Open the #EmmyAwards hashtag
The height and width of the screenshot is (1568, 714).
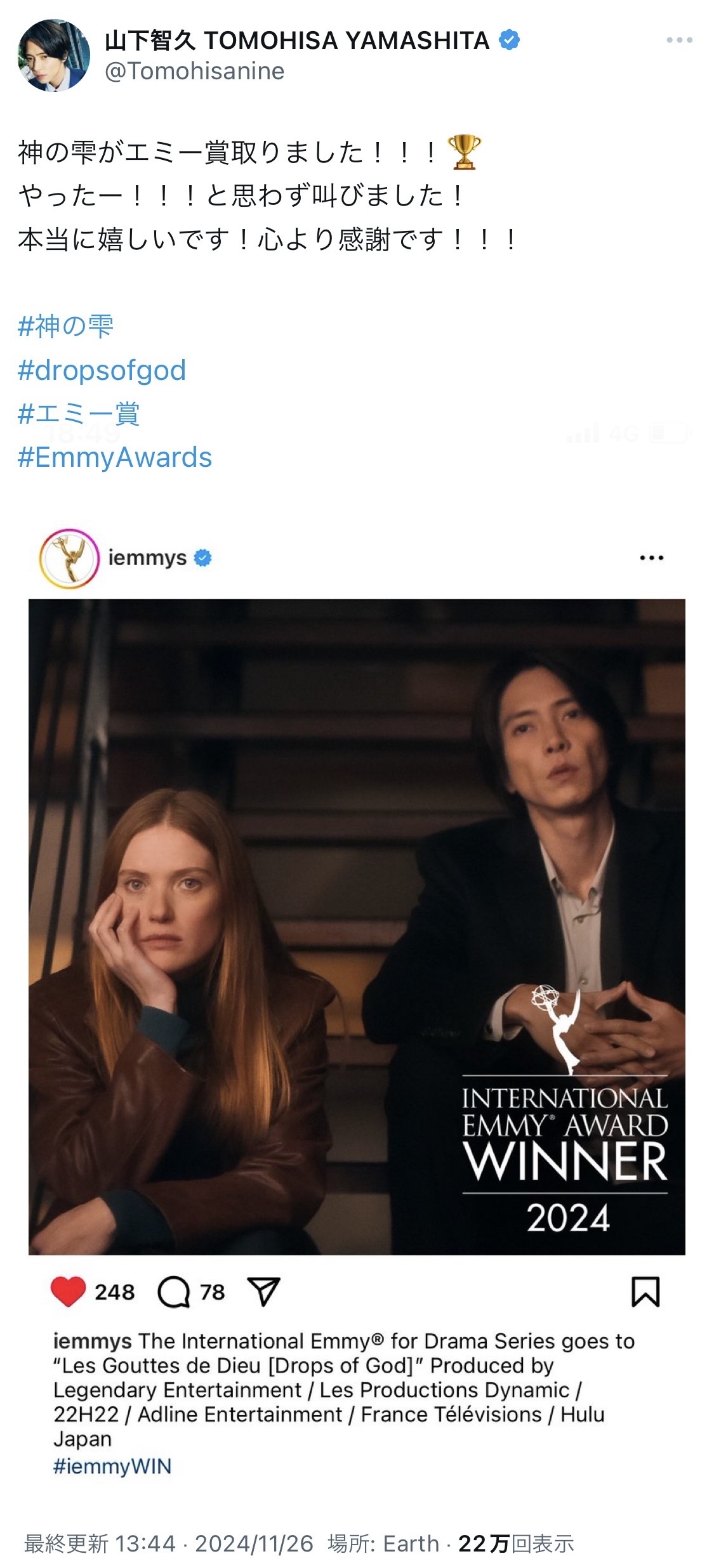[115, 457]
